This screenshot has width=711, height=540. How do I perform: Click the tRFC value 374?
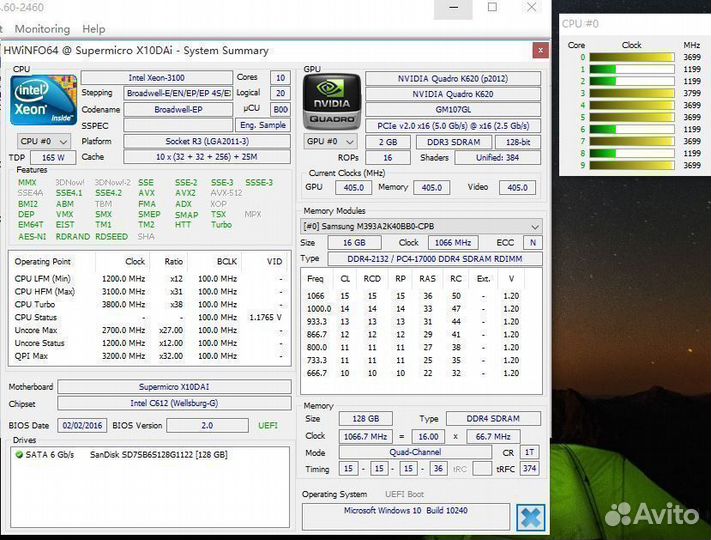click(529, 469)
